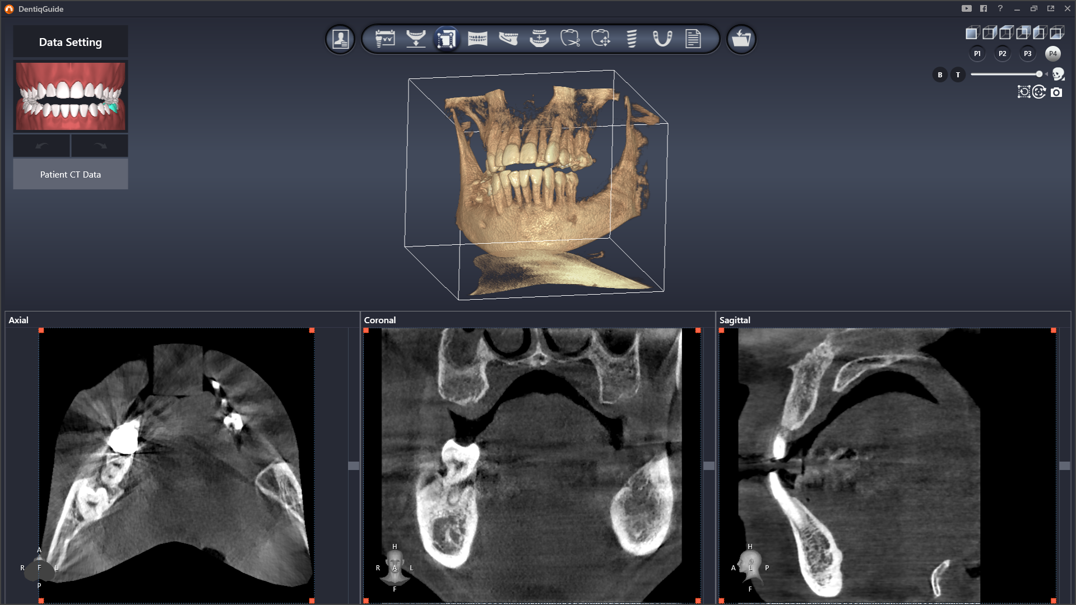
Task: Toggle the B render button
Action: coord(939,75)
